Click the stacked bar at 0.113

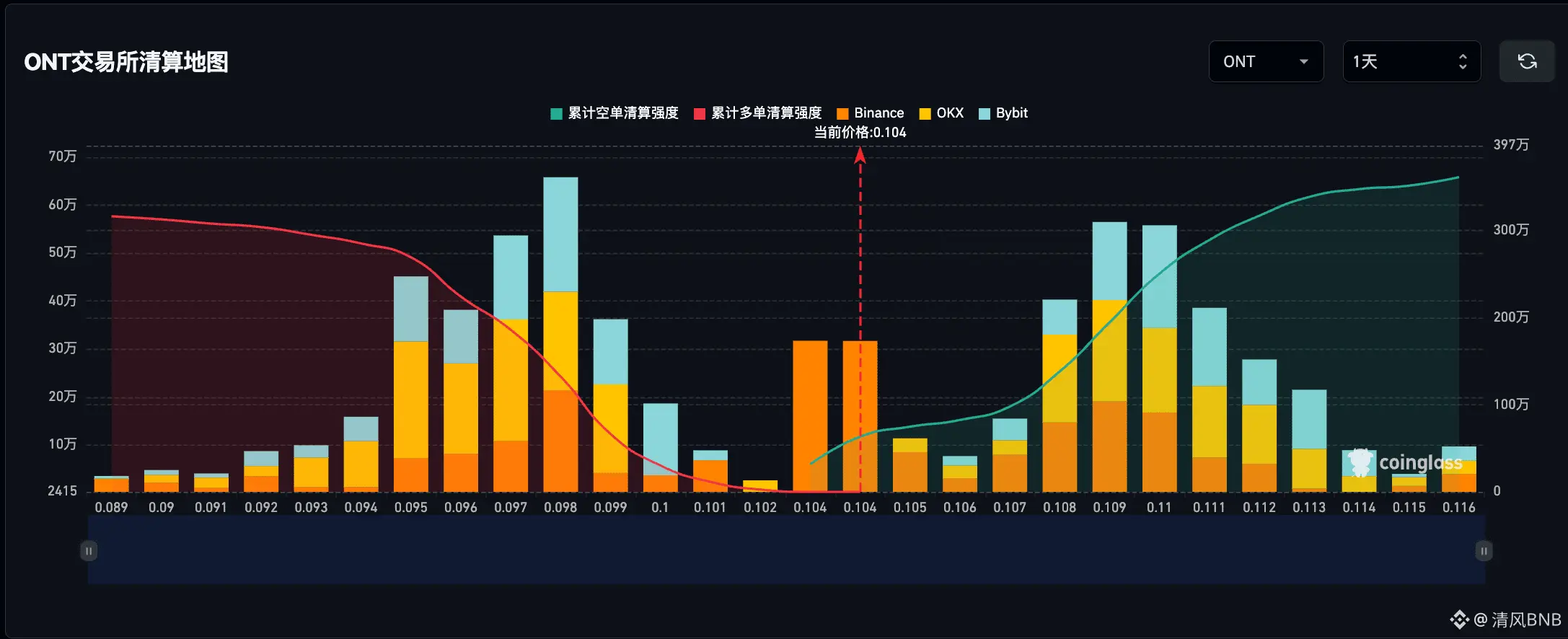(1309, 441)
